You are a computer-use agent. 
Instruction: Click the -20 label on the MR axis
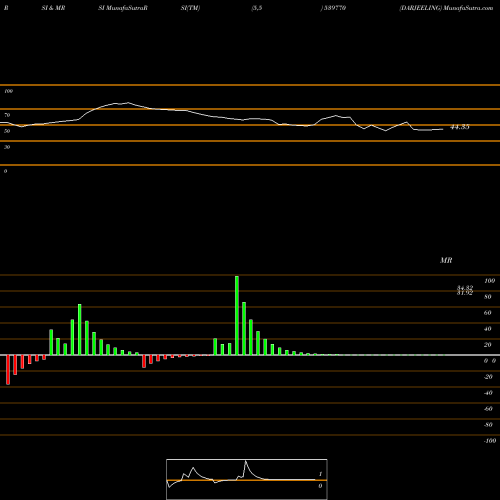coord(488,377)
